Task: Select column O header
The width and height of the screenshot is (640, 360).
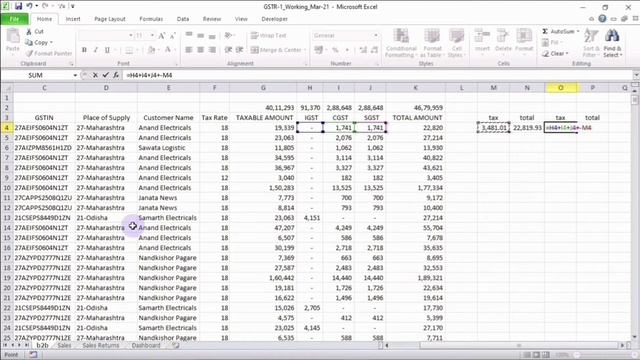Action: [x=560, y=88]
